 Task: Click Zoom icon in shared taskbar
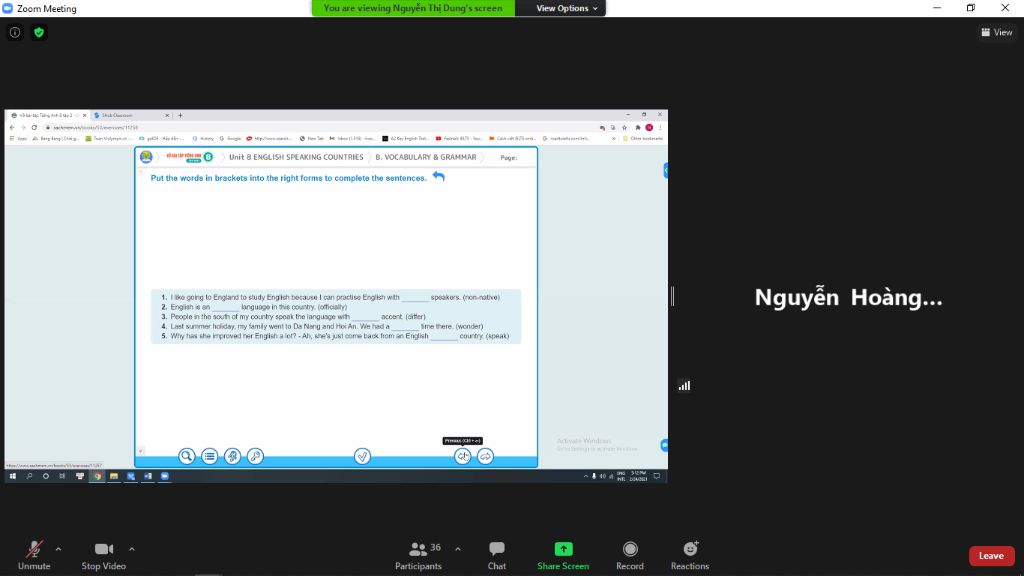click(165, 476)
